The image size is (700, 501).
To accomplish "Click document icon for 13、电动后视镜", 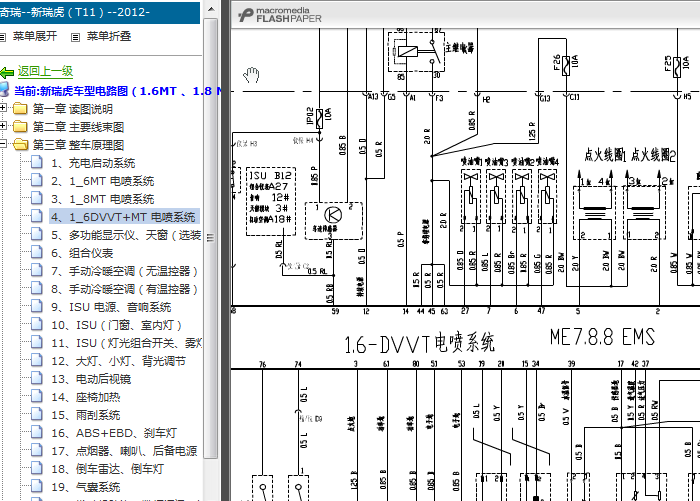I will point(37,378).
